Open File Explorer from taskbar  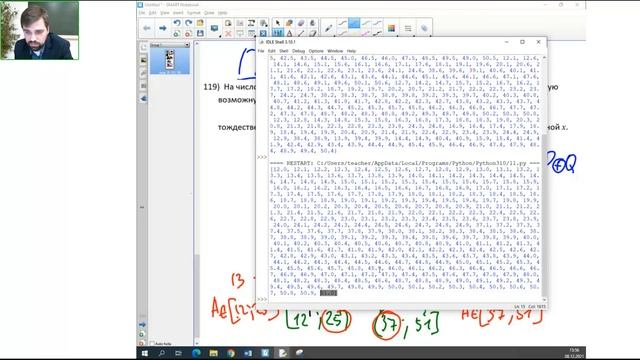coord(213,353)
